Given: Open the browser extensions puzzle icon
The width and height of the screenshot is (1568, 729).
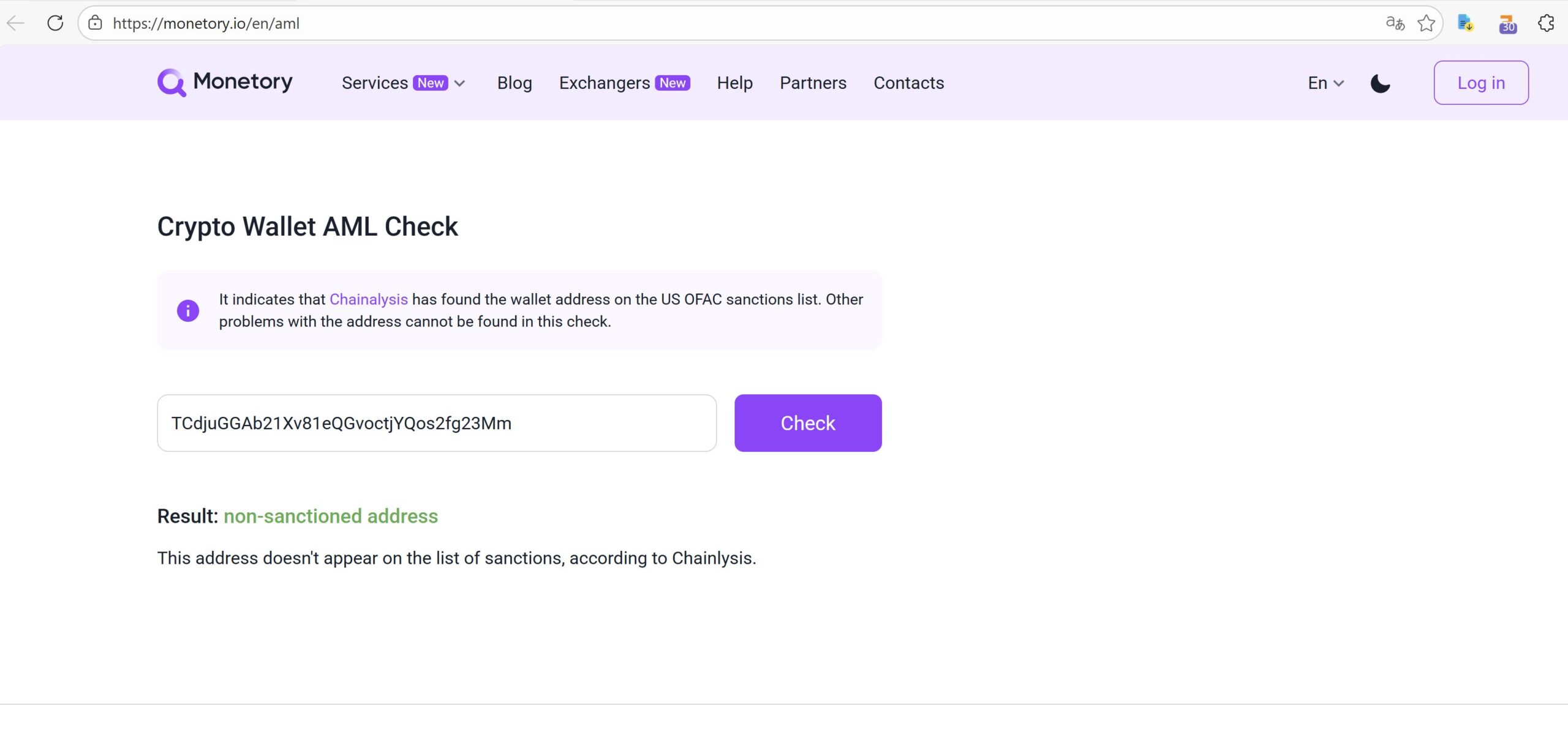Looking at the screenshot, I should coord(1545,23).
